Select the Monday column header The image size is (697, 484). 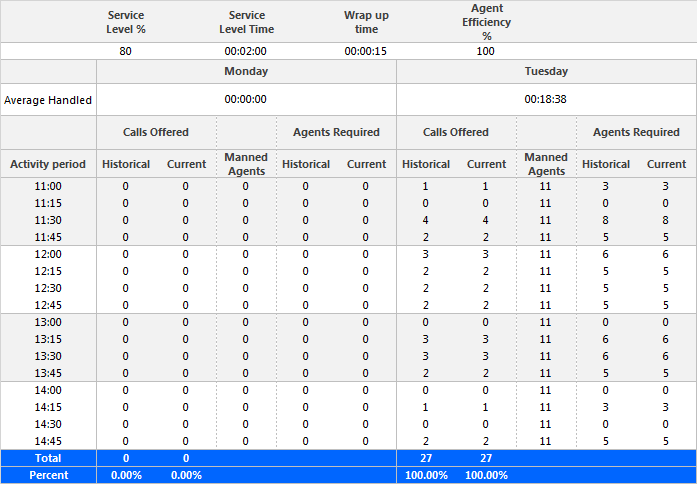tap(246, 71)
